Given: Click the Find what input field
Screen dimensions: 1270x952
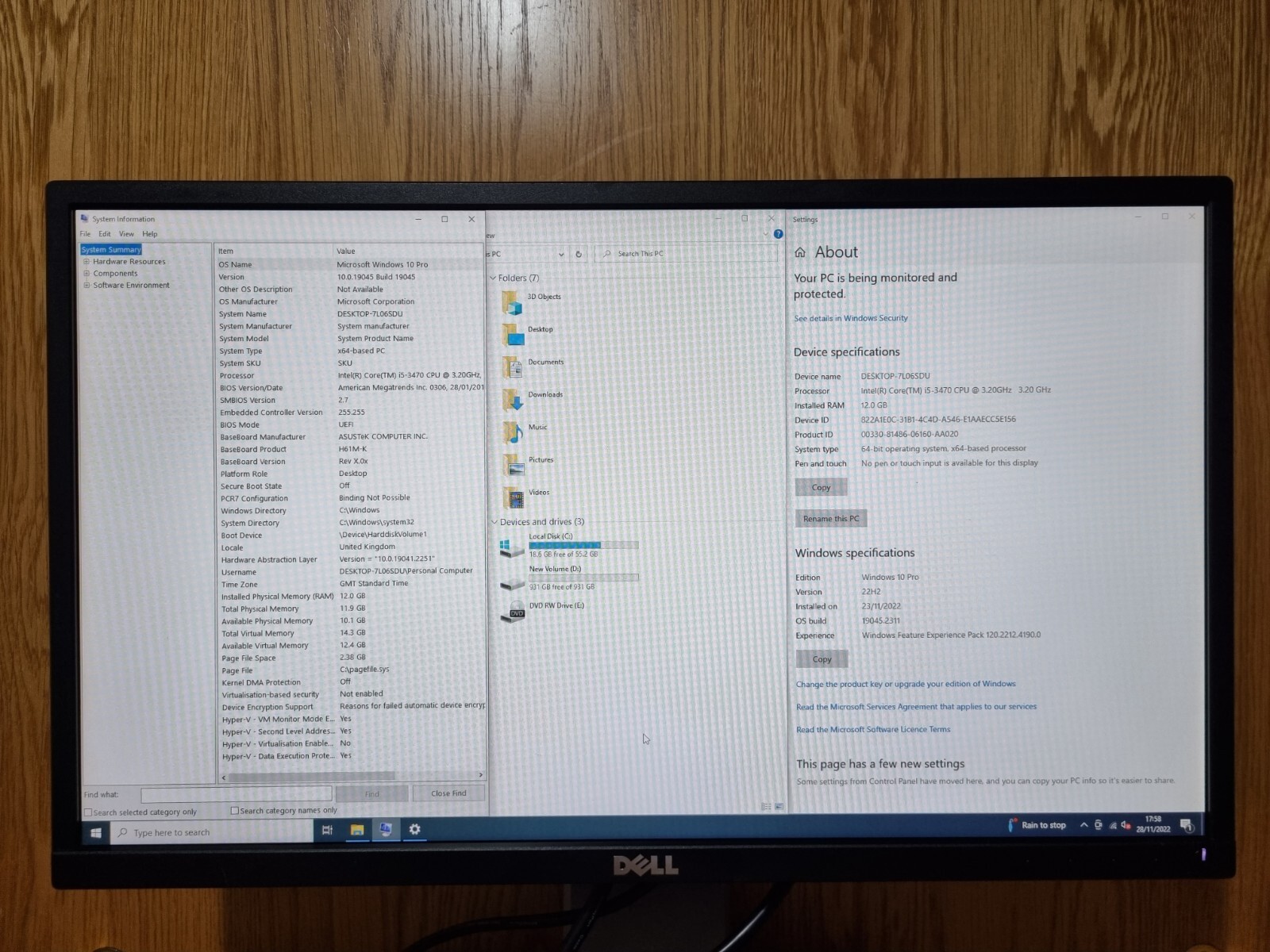Looking at the screenshot, I should [x=237, y=794].
